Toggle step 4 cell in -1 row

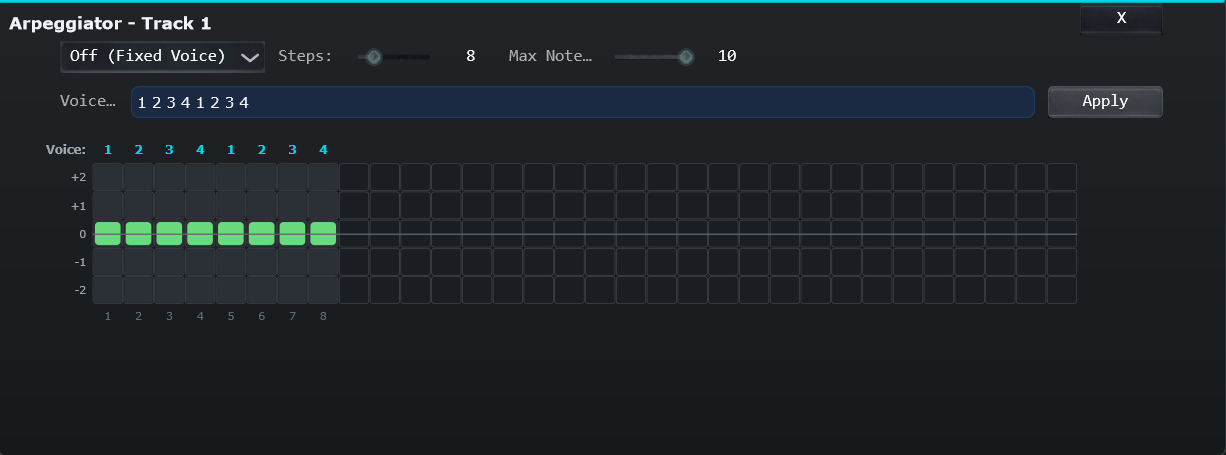tap(200, 261)
